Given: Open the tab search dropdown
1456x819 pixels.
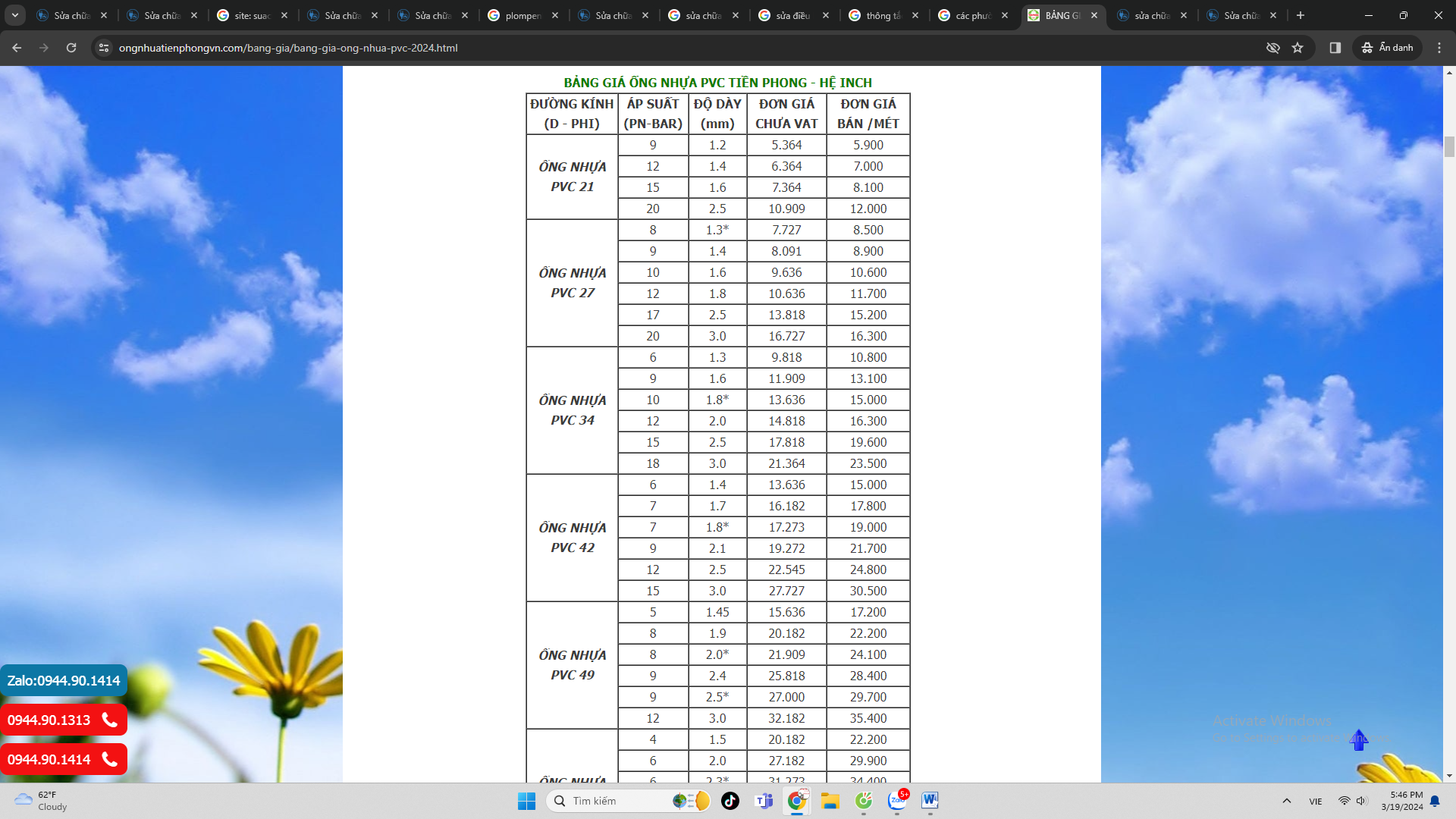Looking at the screenshot, I should tap(15, 15).
